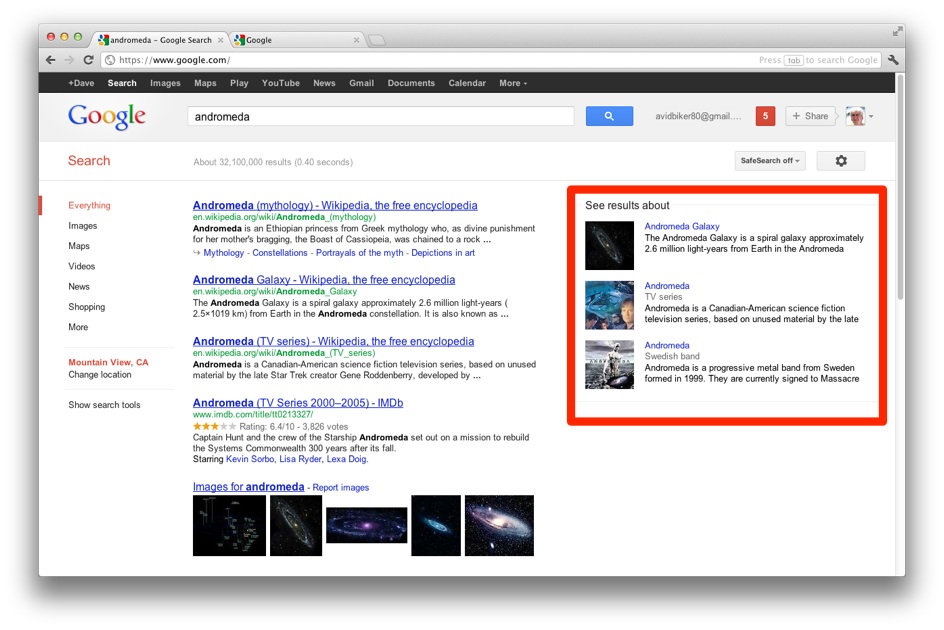Open the Andromeda (mythology) Wikipedia result
Image resolution: width=944 pixels, height=630 pixels.
[x=335, y=205]
